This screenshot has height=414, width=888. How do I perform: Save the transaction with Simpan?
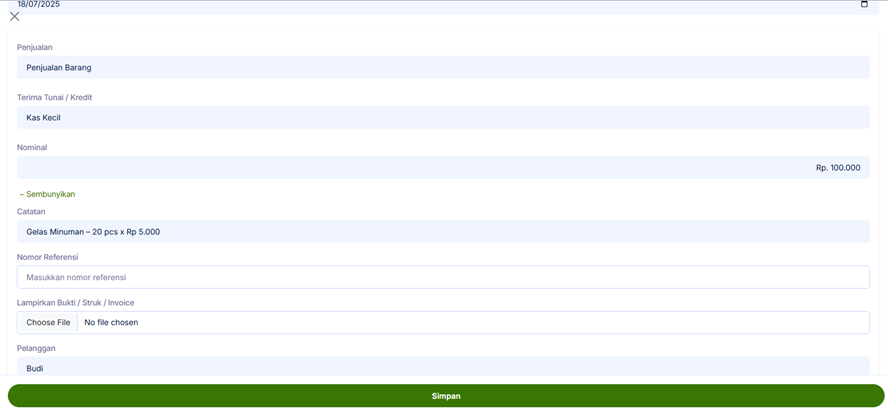pyautogui.click(x=445, y=396)
